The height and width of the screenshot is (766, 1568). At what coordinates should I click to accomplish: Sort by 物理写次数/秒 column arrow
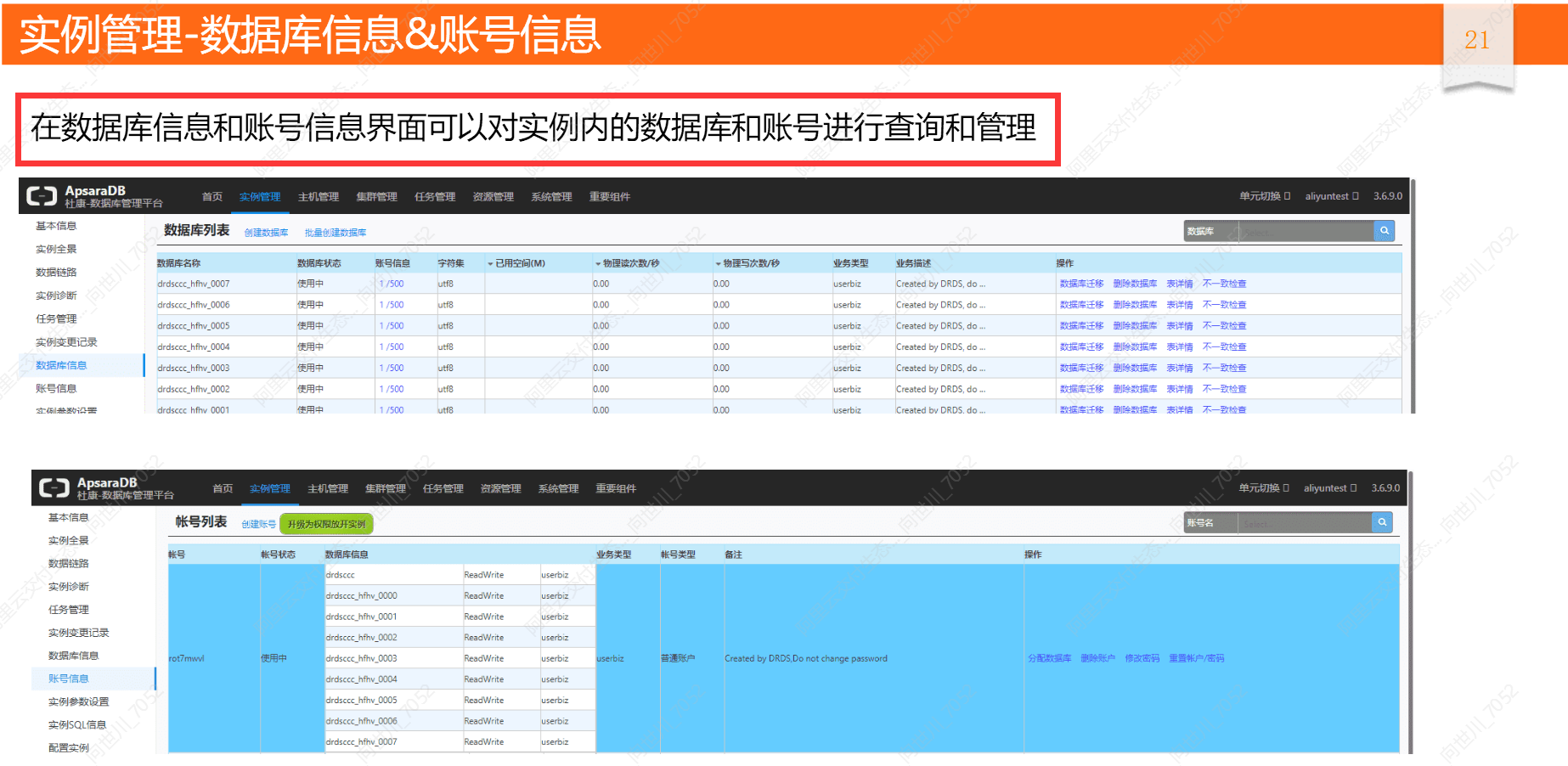tap(718, 263)
